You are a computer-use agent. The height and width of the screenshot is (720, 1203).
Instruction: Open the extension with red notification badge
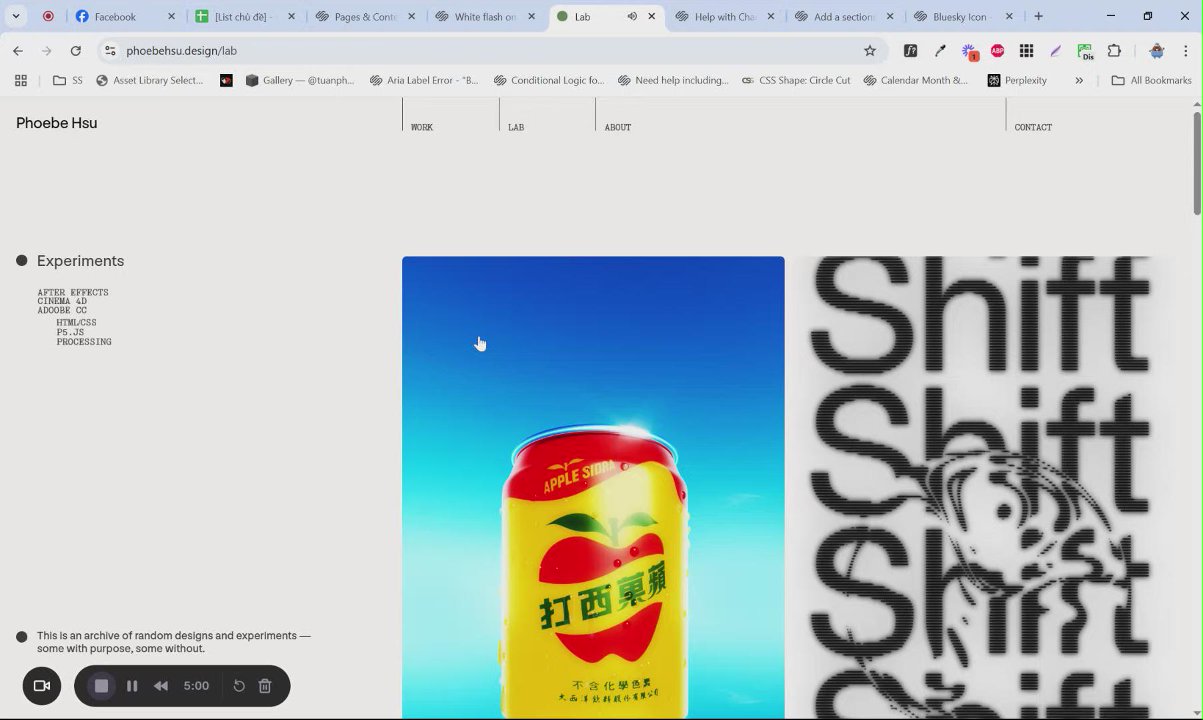tap(969, 51)
